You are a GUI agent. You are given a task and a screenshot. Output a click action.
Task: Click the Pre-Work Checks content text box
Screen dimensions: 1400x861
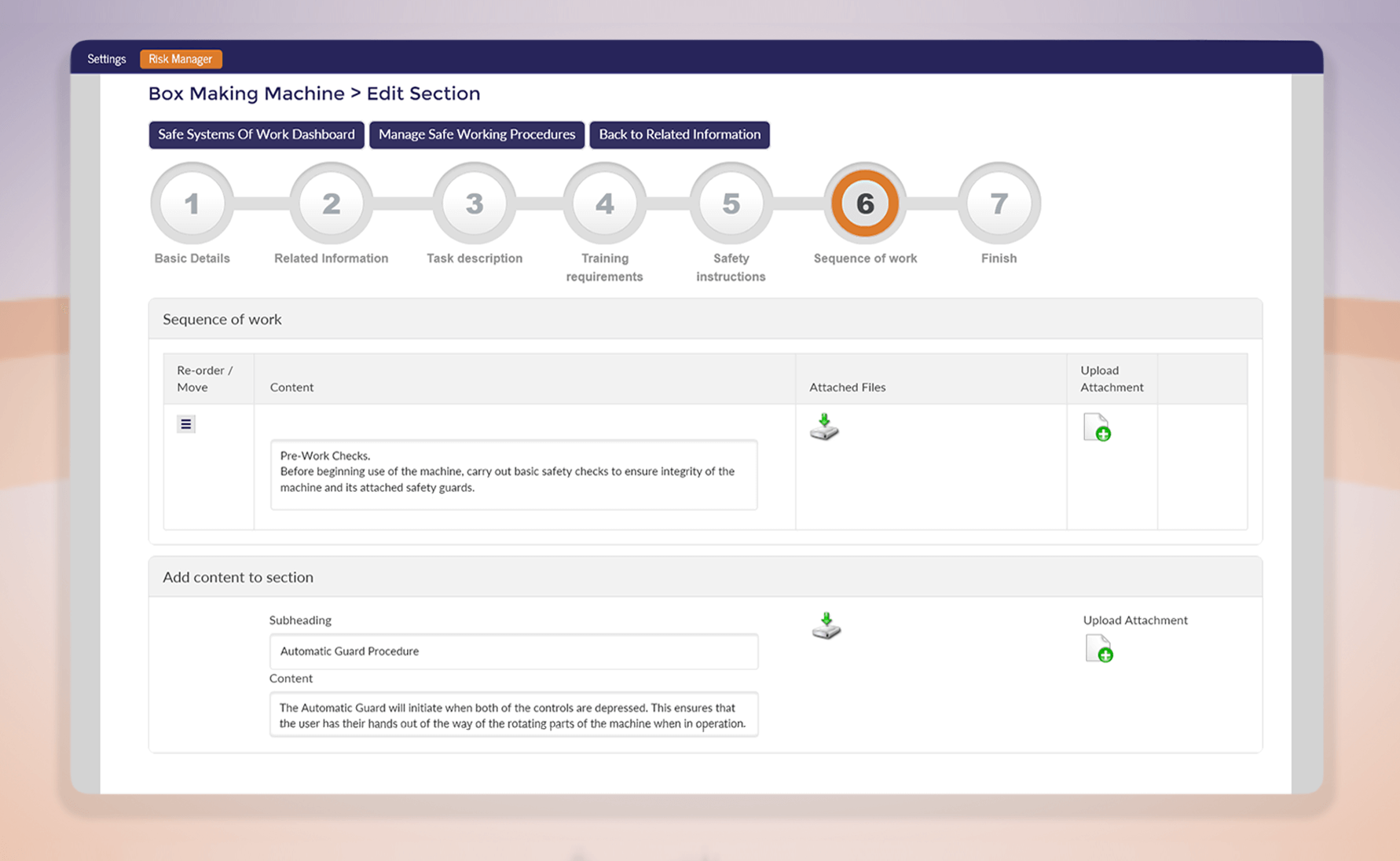click(x=513, y=474)
